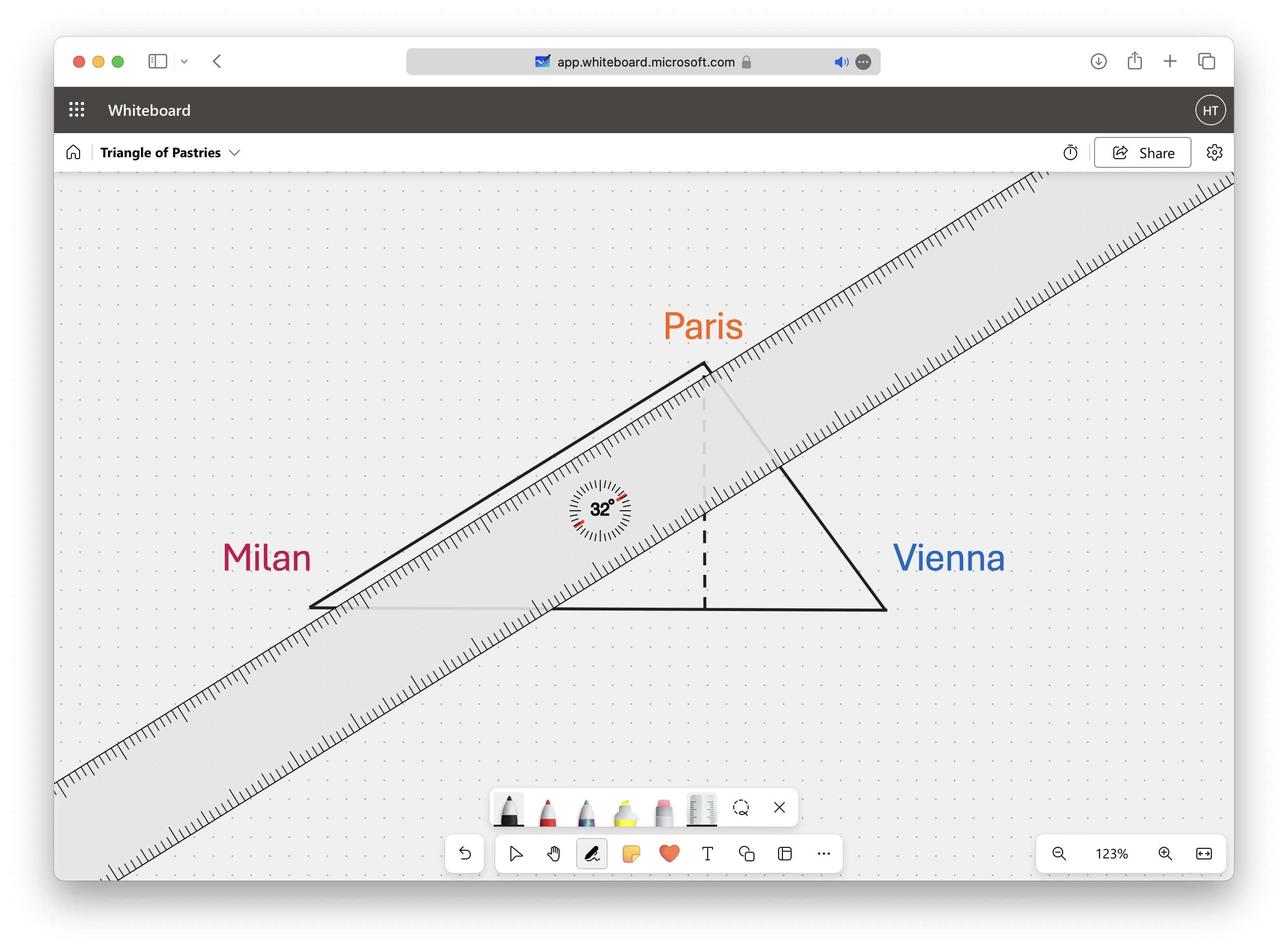The image size is (1288, 952).
Task: Select the red pen tool
Action: coord(549,807)
